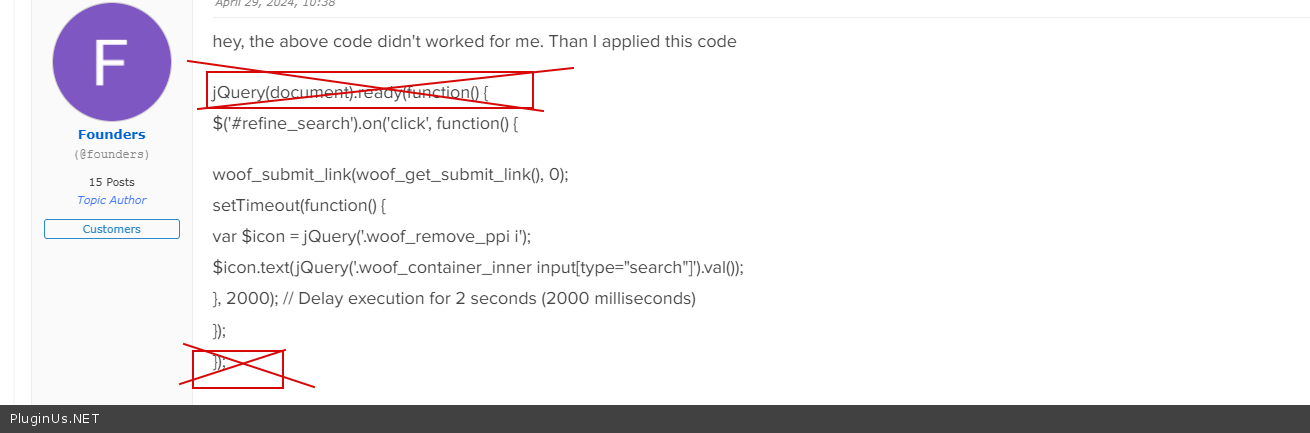Viewport: 1310px width, 433px height.
Task: Click the crossed-out jQuery(document).ready line
Action: coord(350,93)
